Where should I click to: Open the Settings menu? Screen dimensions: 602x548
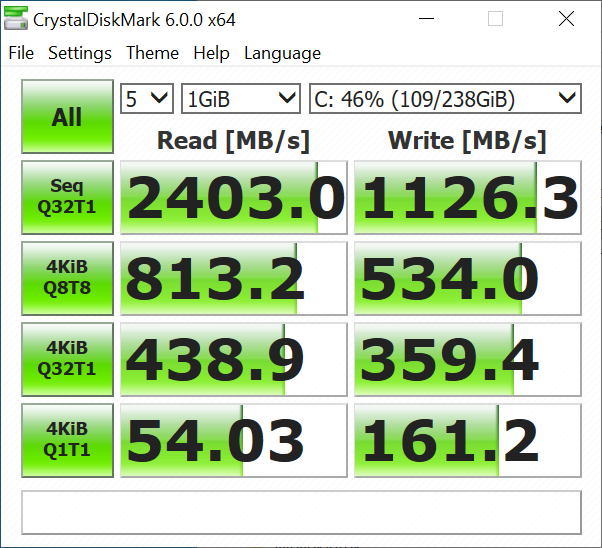[x=80, y=53]
